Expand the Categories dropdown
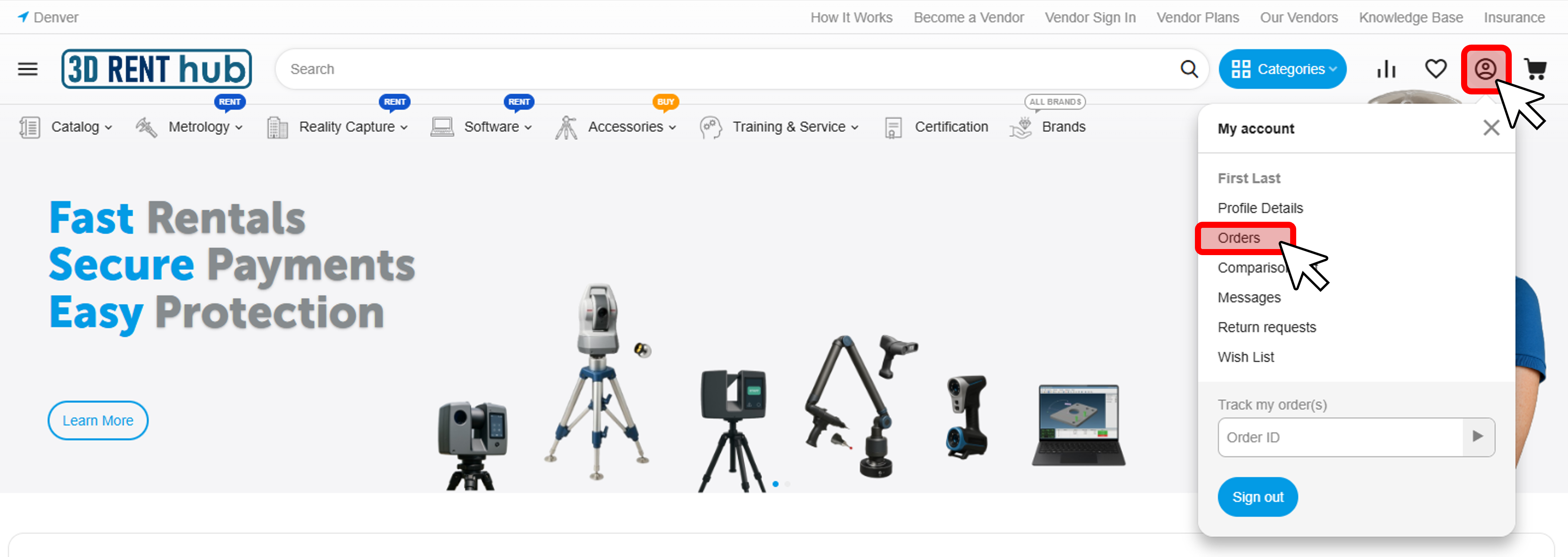 (1282, 69)
